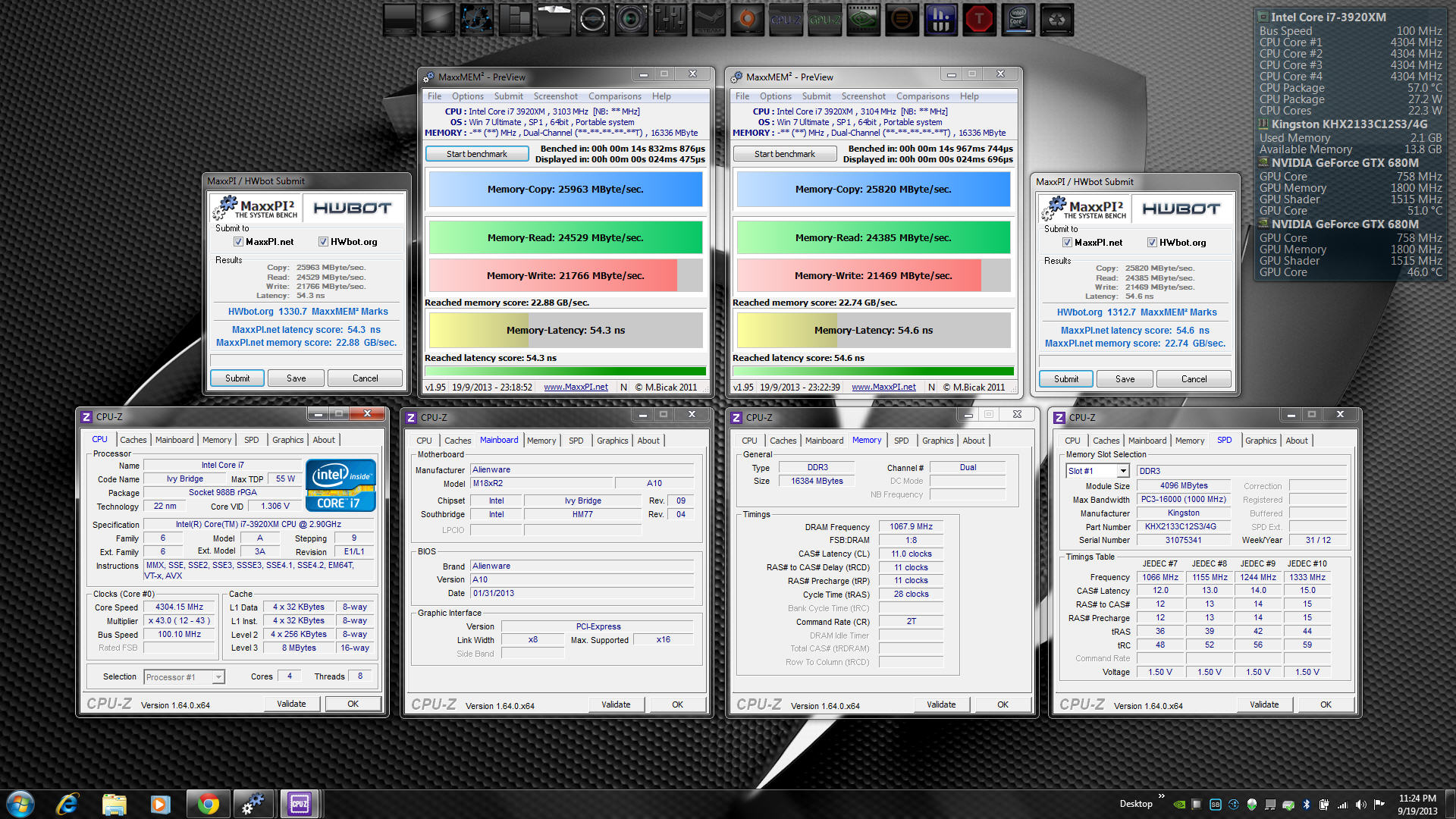Toggle HWbot.org checkbox in right HWbot Submit
The image size is (1456, 819).
pos(1152,243)
